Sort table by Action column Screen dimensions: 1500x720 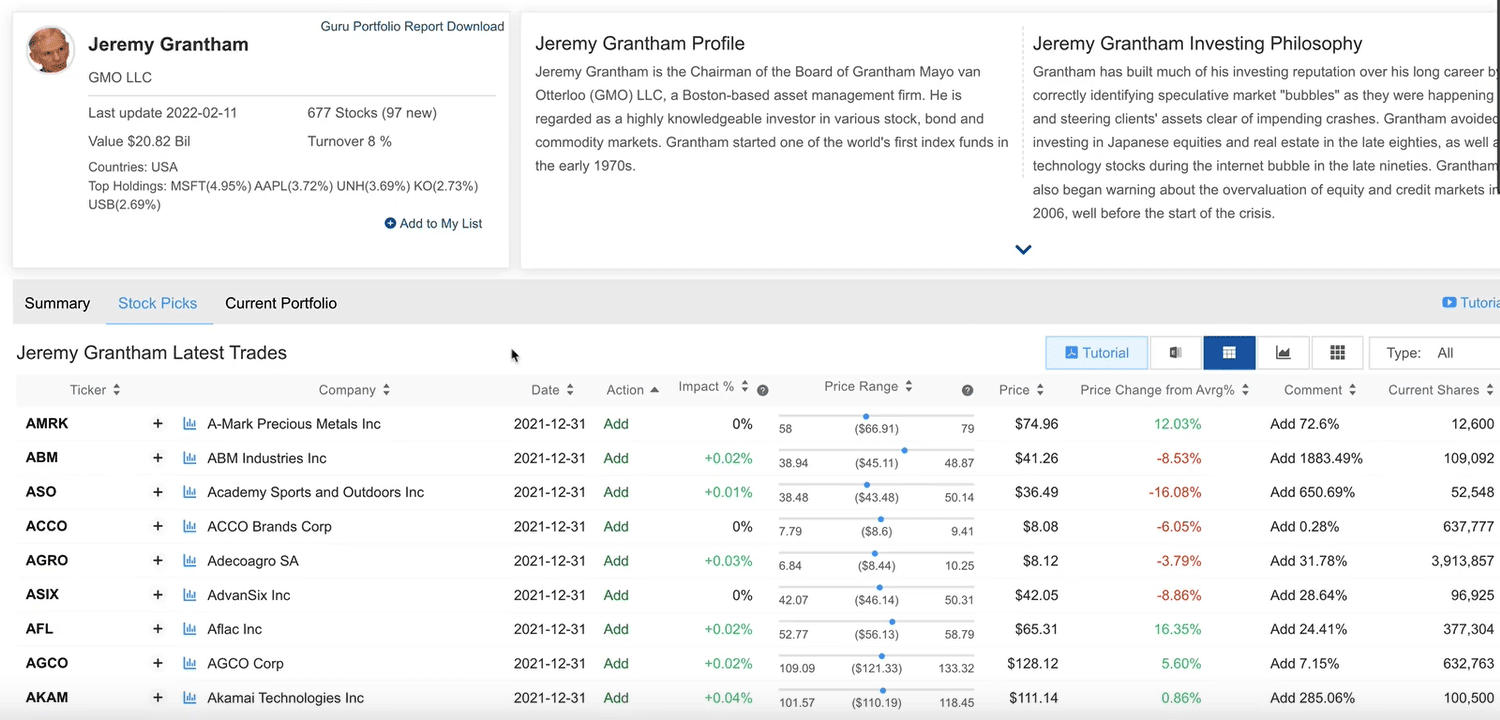click(632, 390)
